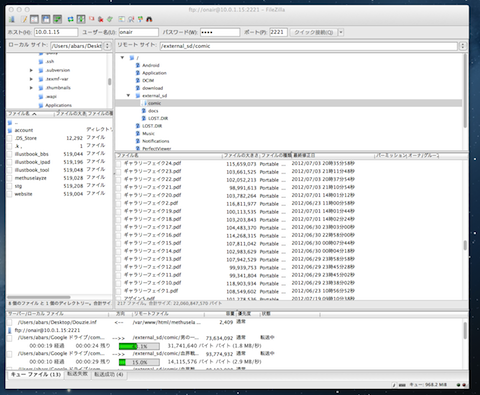Click the DCIM folder icon in remote tree

(x=138, y=80)
